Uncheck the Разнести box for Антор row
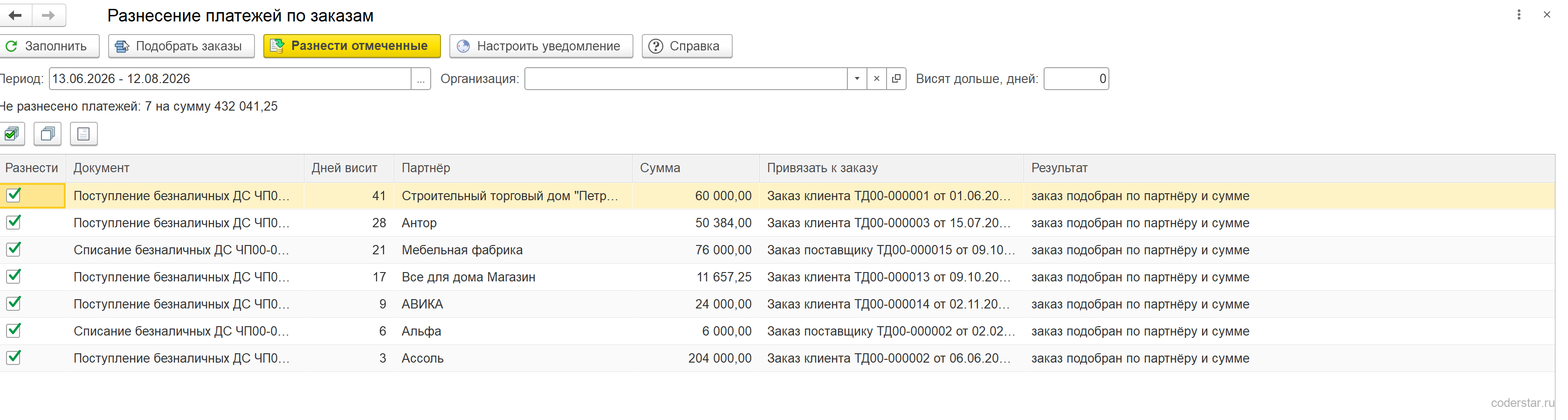Image resolution: width=1568 pixels, height=420 pixels. tap(14, 223)
